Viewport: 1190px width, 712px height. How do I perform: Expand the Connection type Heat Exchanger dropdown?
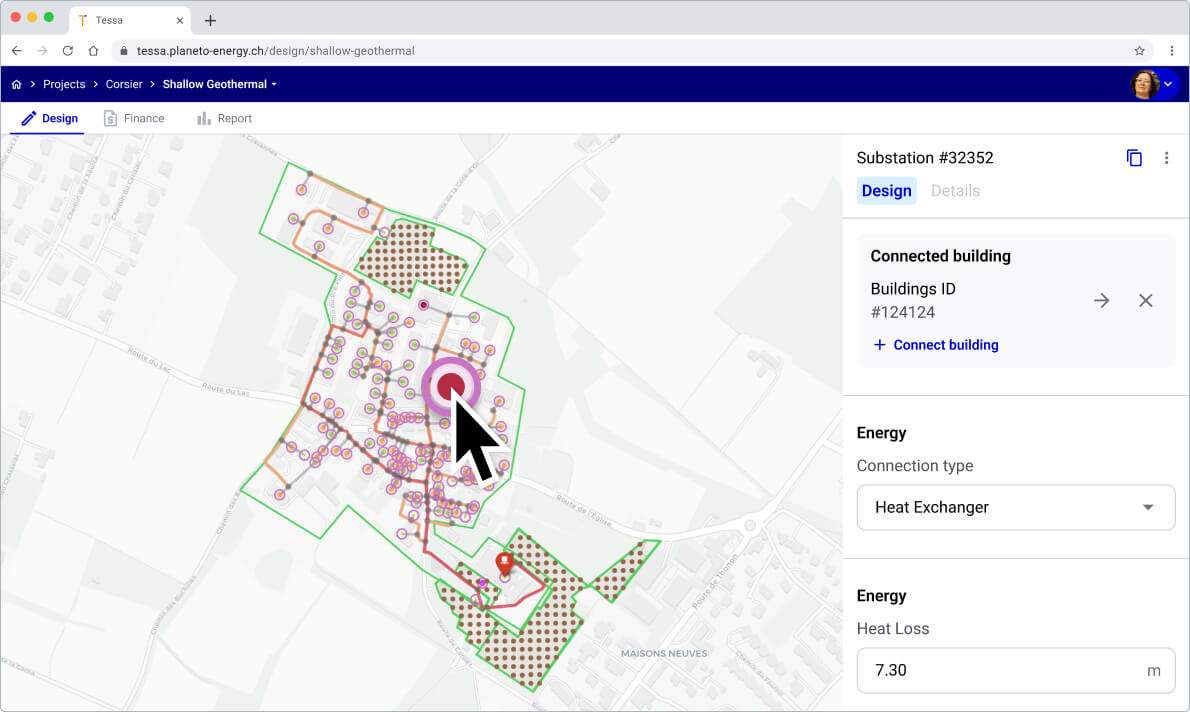1014,507
